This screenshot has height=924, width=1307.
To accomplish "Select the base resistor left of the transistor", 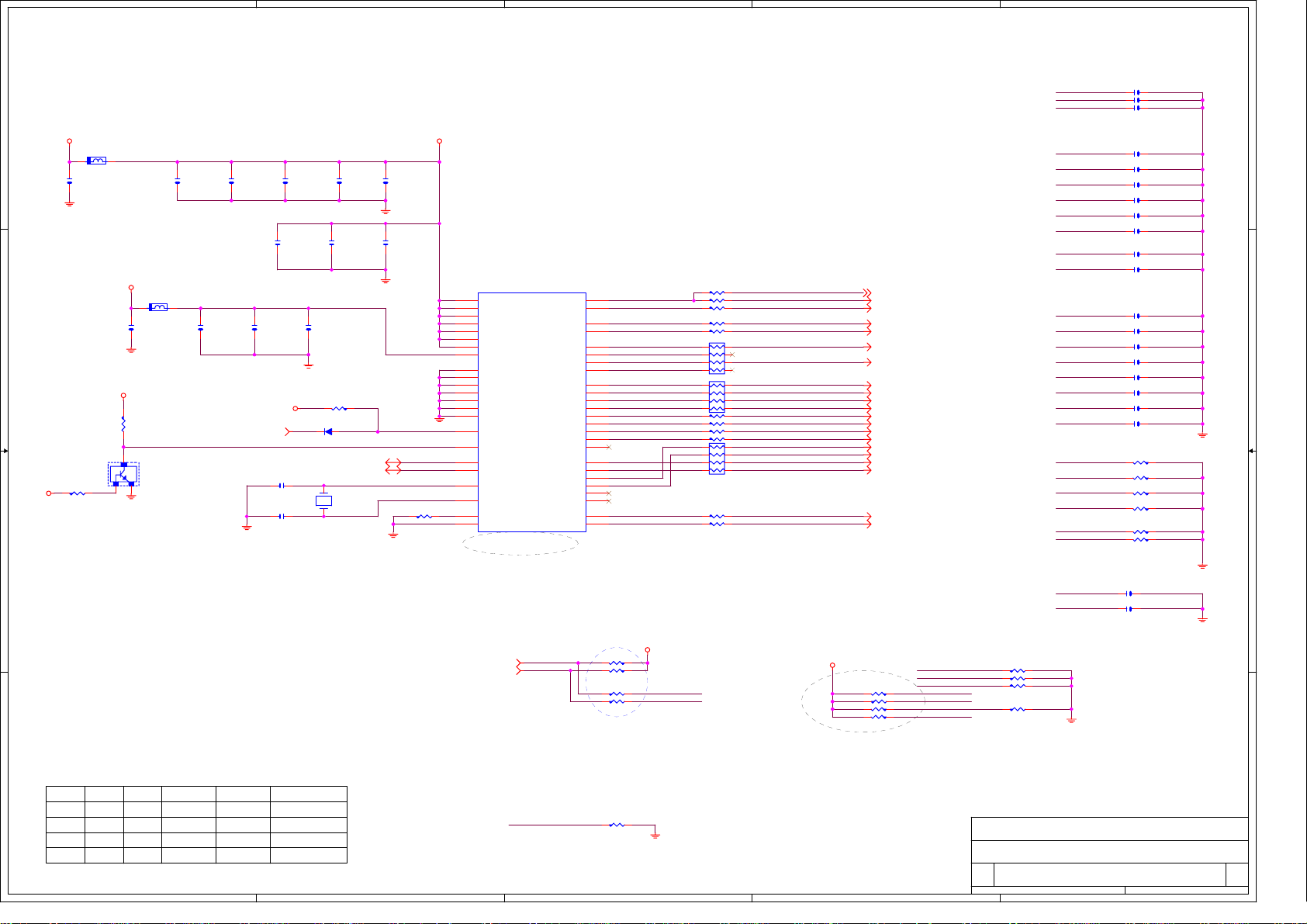I will pos(77,493).
